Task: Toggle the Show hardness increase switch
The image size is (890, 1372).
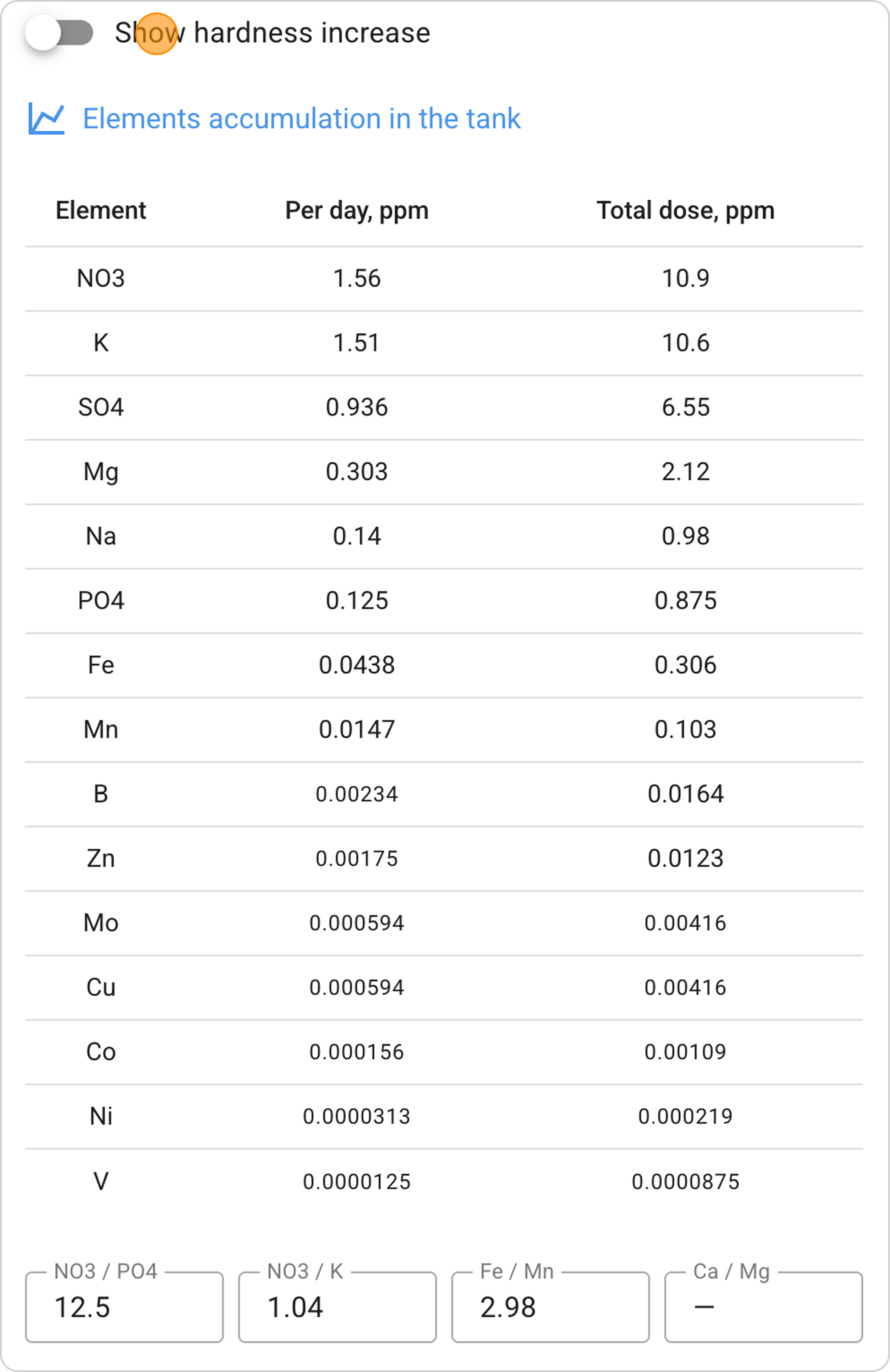Action: pyautogui.click(x=60, y=33)
